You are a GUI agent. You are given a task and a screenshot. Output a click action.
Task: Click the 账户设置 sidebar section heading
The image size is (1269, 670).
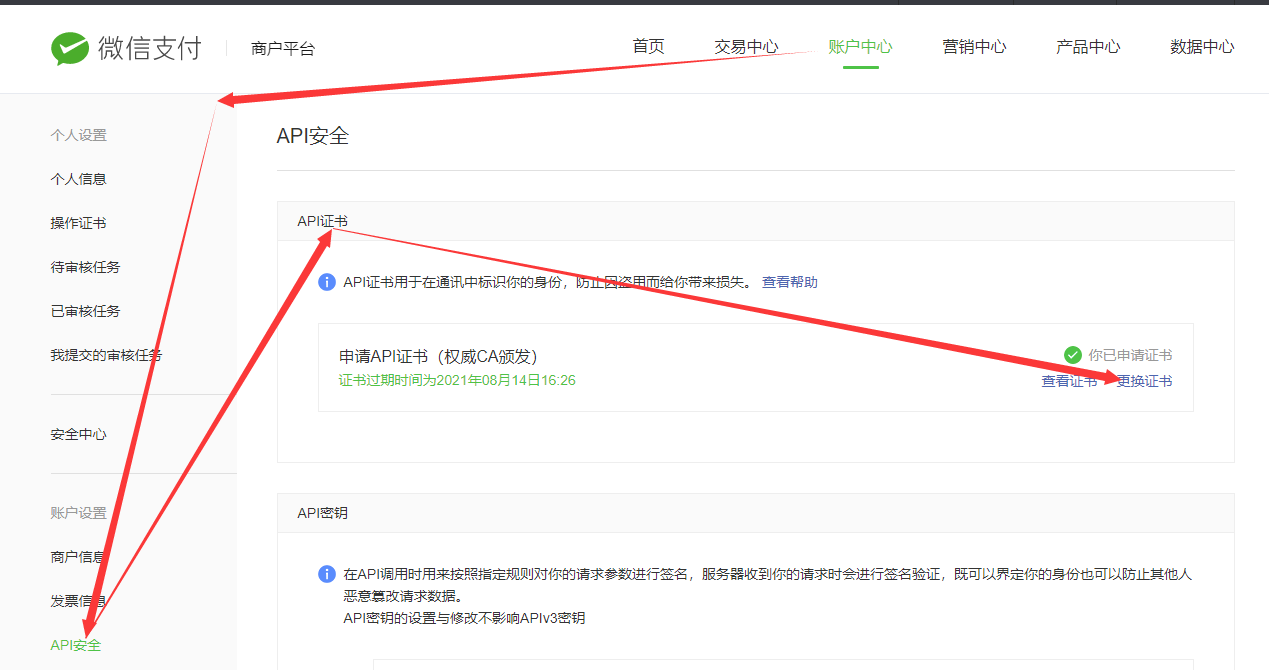[x=78, y=513]
